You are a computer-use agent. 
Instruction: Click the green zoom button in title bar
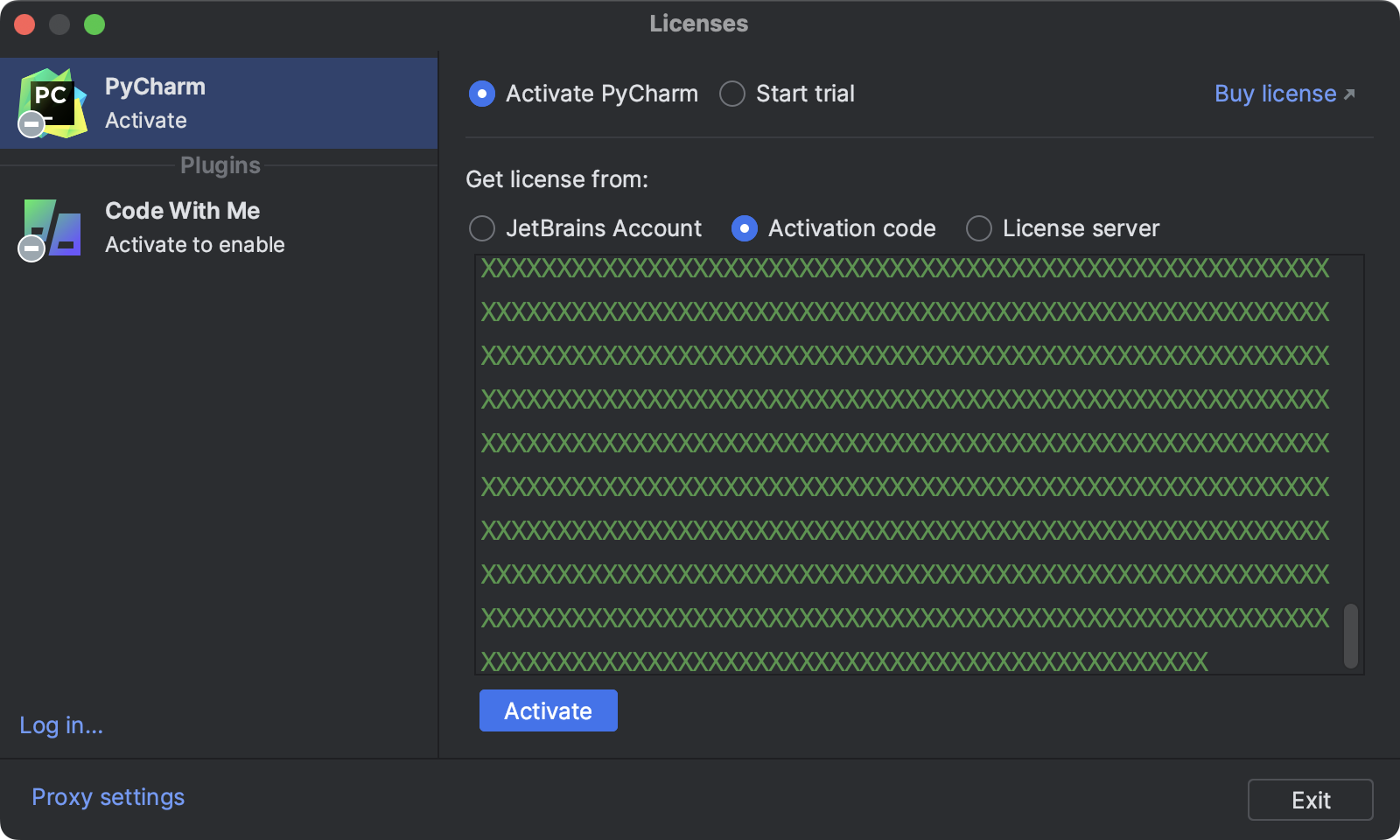point(95,24)
